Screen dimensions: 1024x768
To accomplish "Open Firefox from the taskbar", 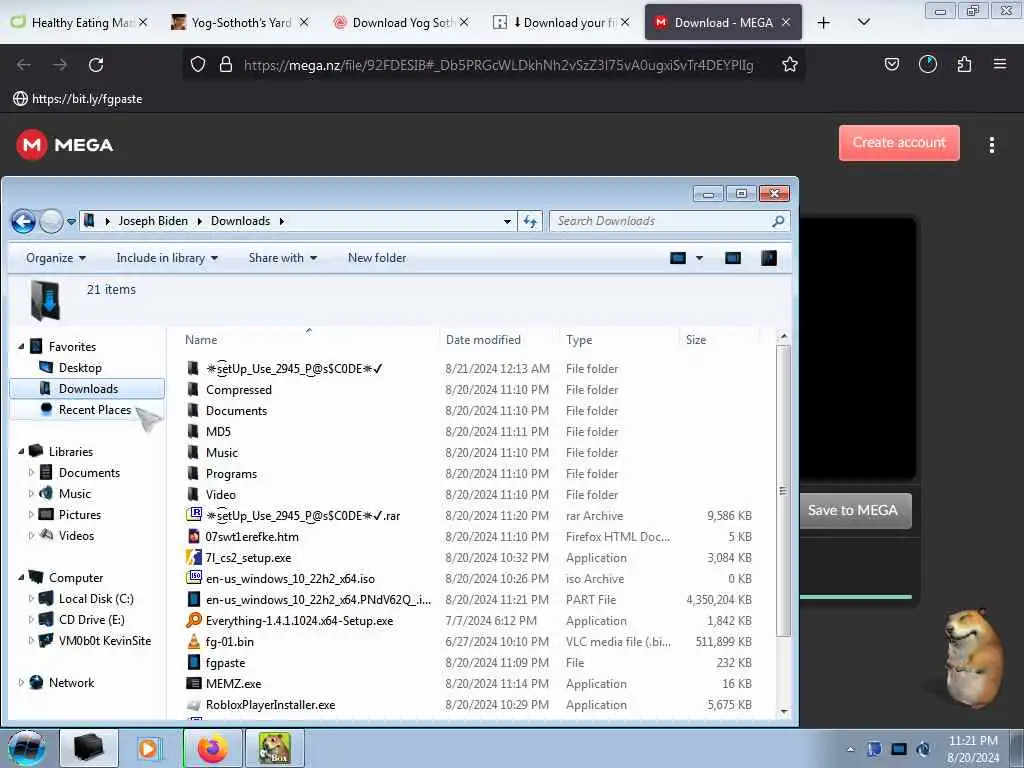I will [213, 748].
